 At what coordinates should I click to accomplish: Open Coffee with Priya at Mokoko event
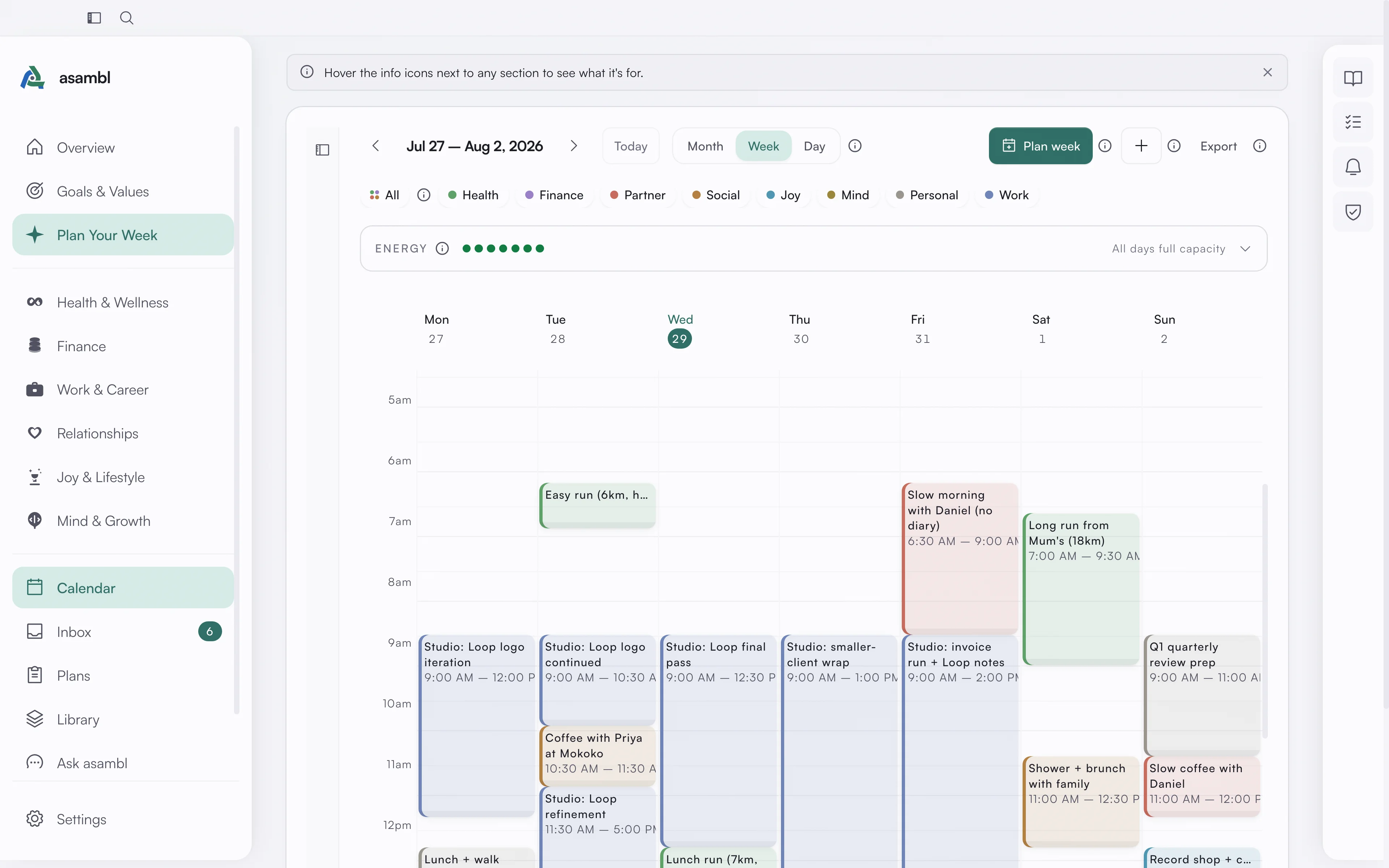[x=598, y=756]
